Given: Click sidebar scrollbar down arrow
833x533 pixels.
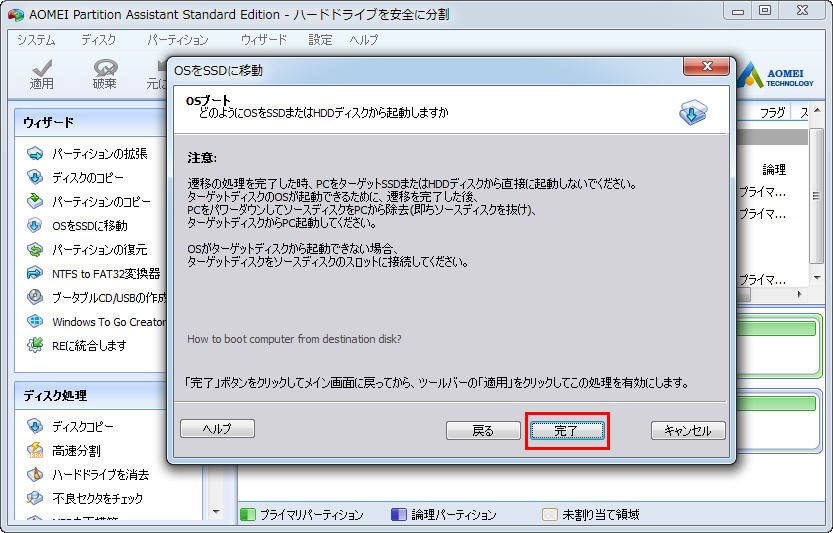Looking at the screenshot, I should coord(216,512).
